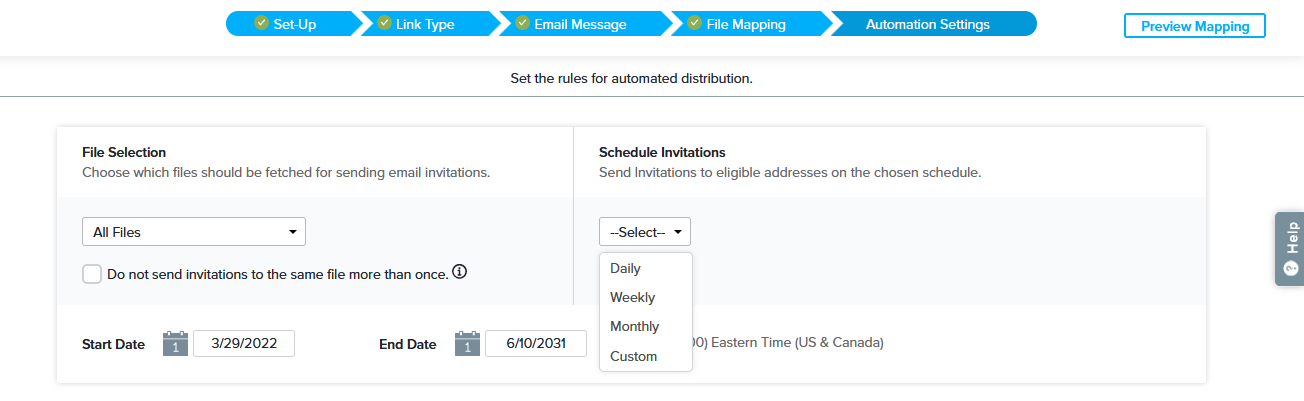The image size is (1304, 401).
Task: Choose Daily from the schedule list
Action: [625, 268]
